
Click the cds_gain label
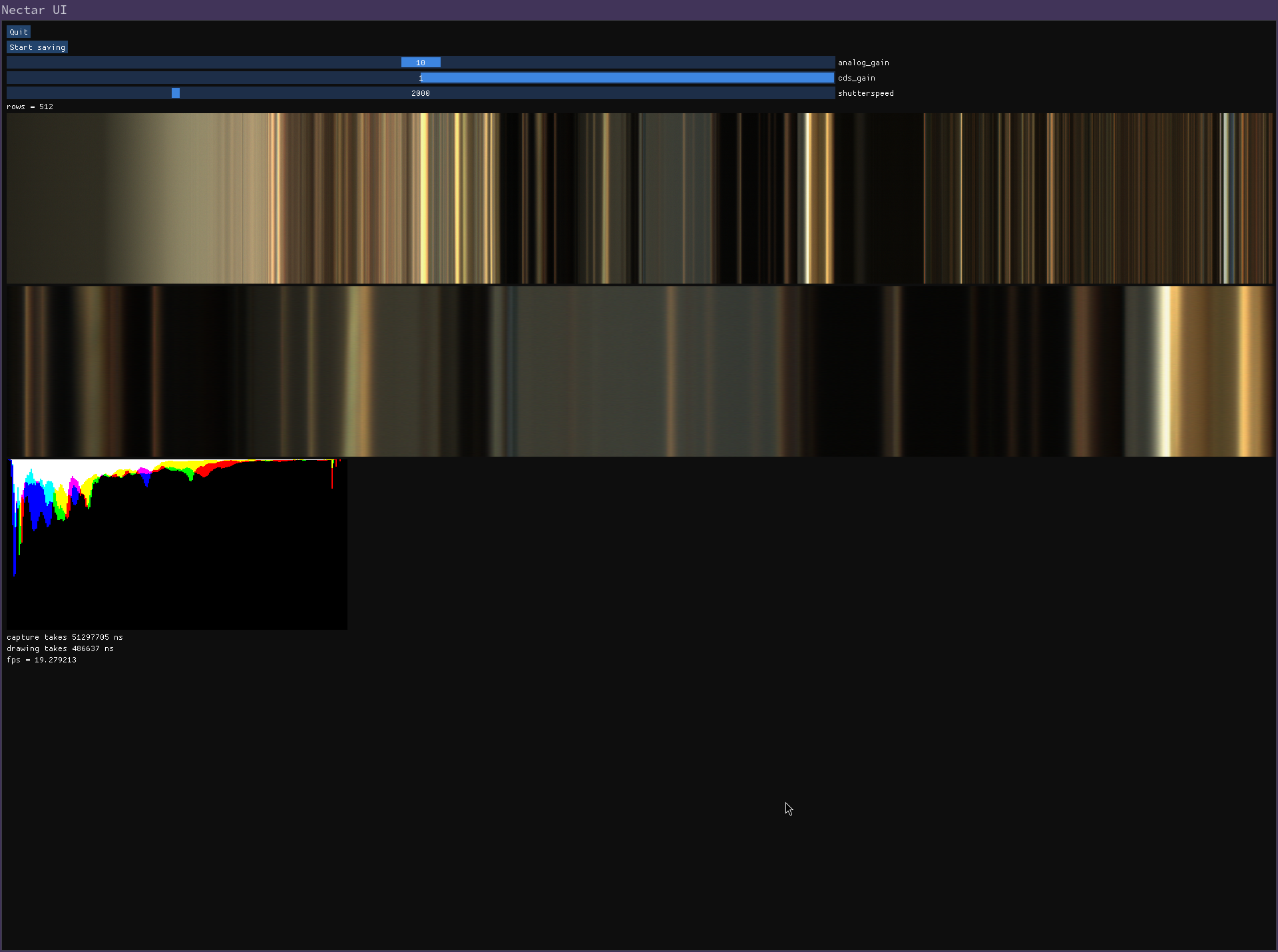click(x=857, y=78)
